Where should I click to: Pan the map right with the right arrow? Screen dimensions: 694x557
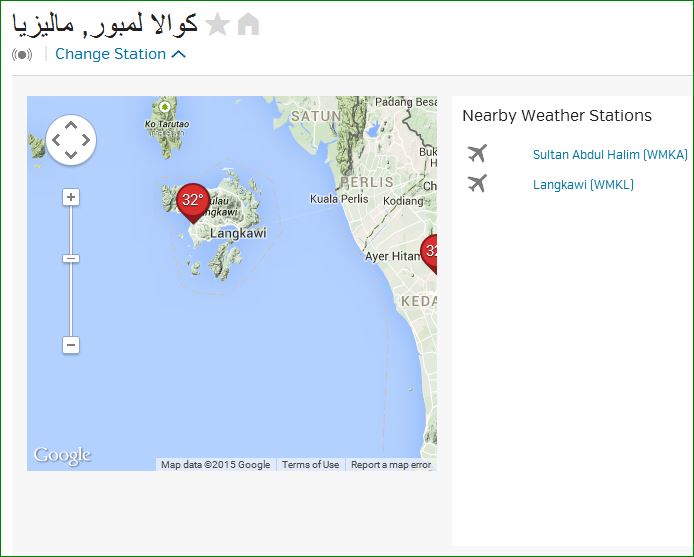click(86, 140)
